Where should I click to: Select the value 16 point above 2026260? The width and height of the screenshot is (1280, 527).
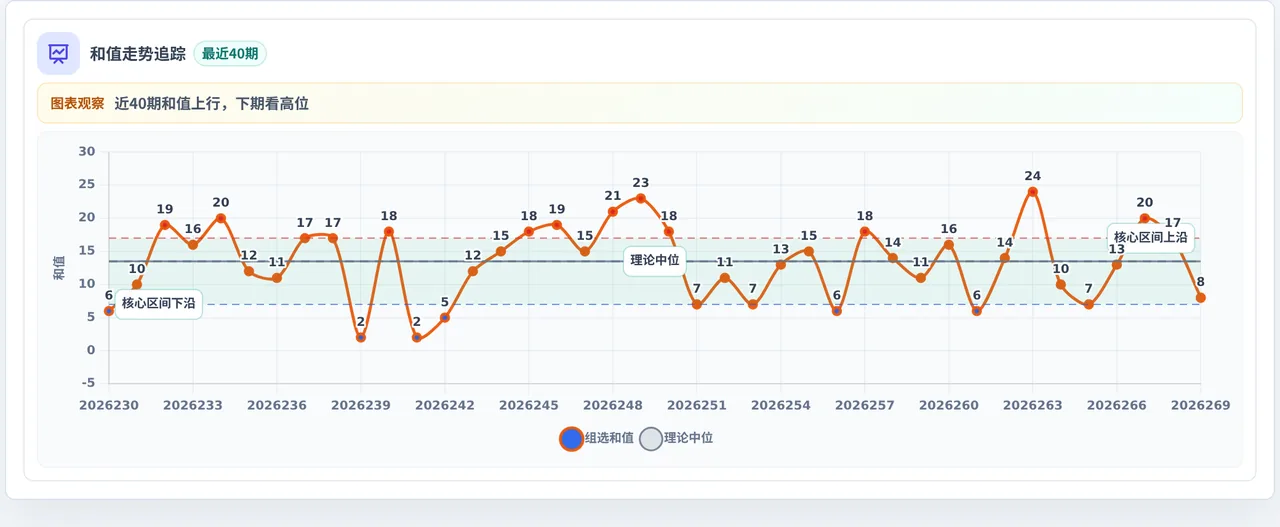pos(949,245)
